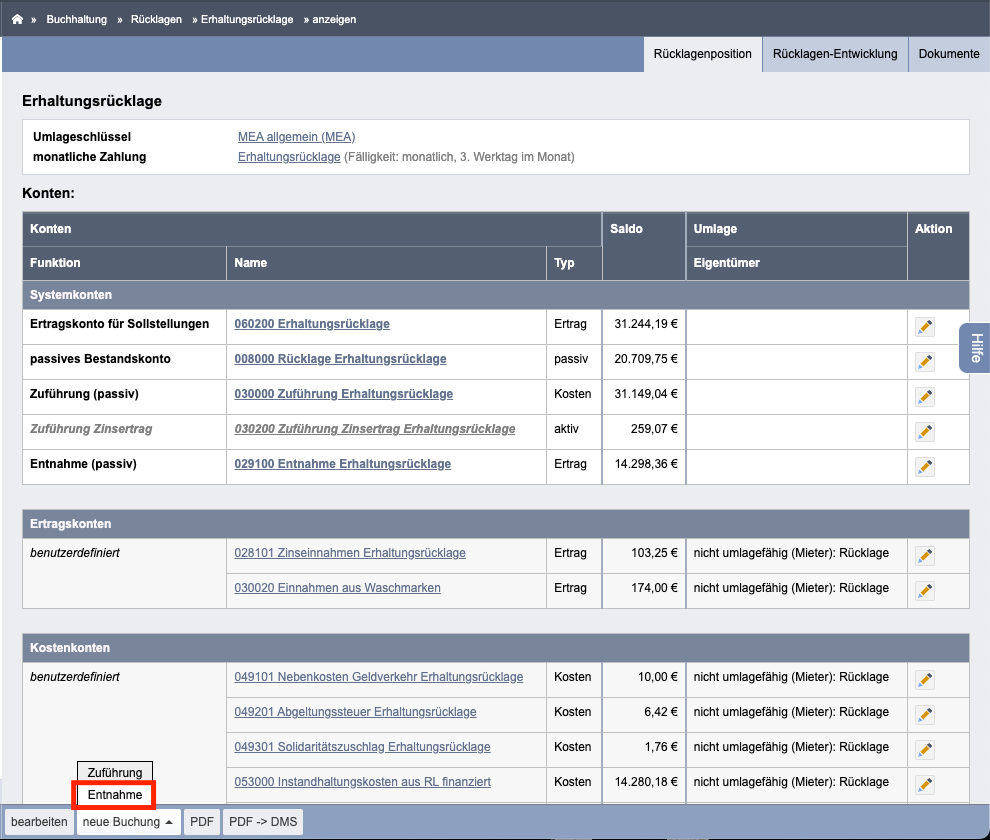Open the Dokumente tab
The image size is (990, 840).
[x=949, y=54]
